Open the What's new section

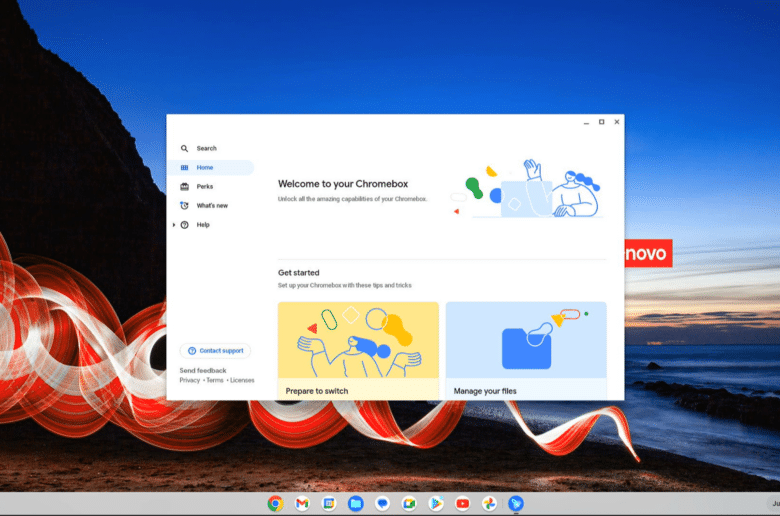210,206
